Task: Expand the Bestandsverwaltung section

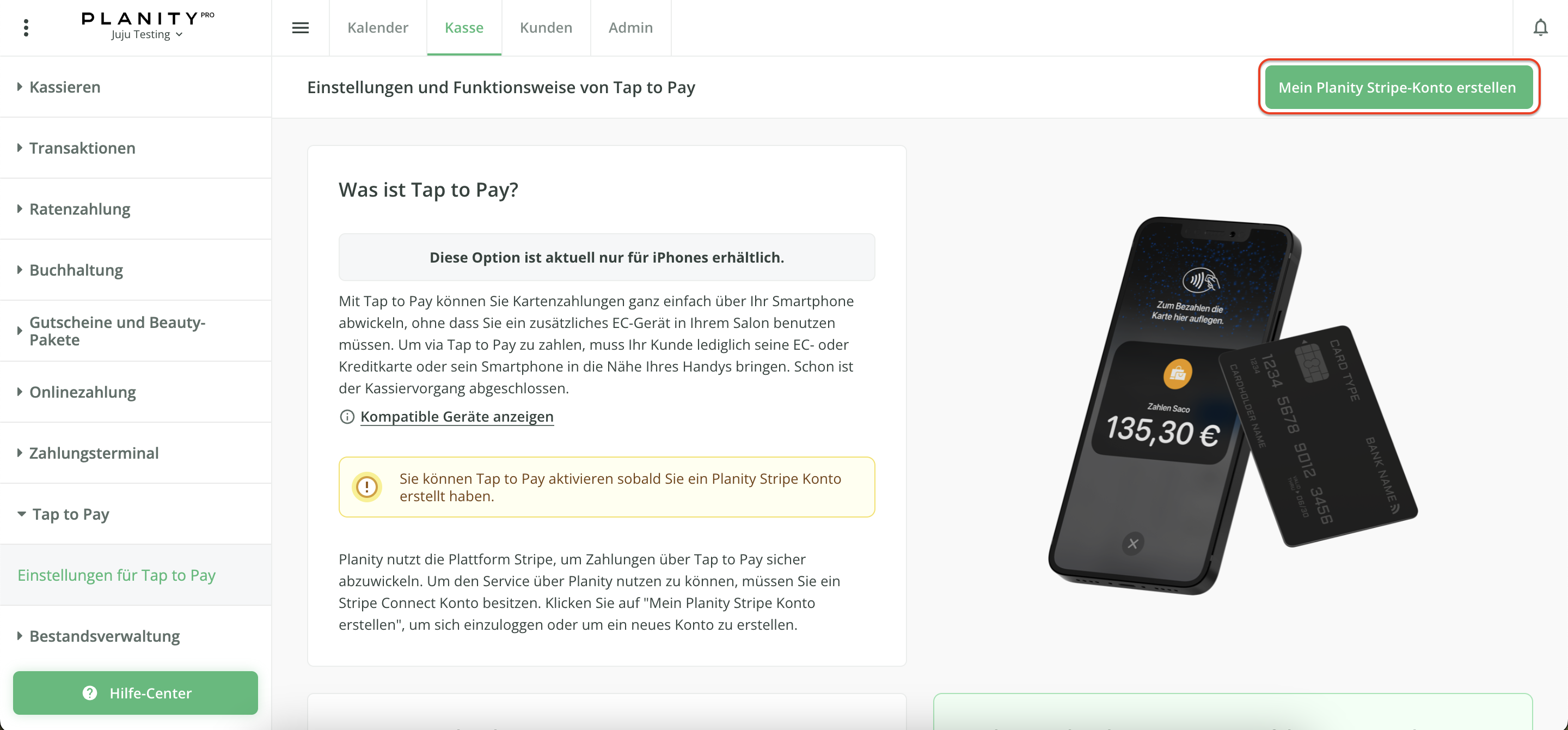Action: (104, 636)
